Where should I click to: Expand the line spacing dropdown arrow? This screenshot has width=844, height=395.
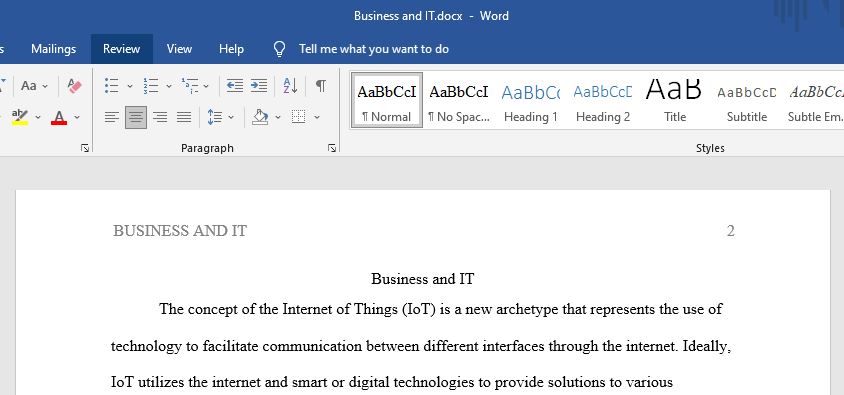(231, 117)
